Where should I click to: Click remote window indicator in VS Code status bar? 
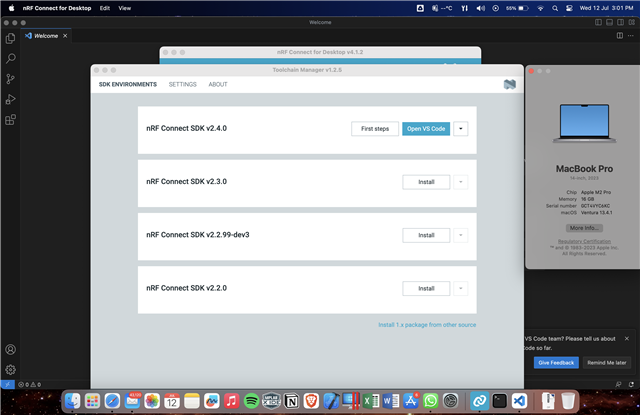7,384
